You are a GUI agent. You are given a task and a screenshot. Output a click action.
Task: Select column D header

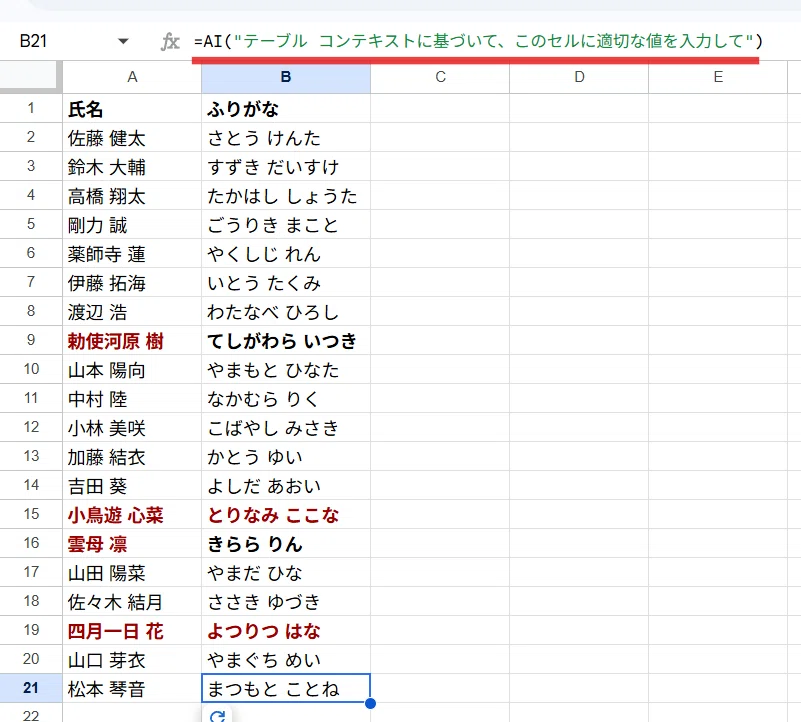click(x=579, y=77)
